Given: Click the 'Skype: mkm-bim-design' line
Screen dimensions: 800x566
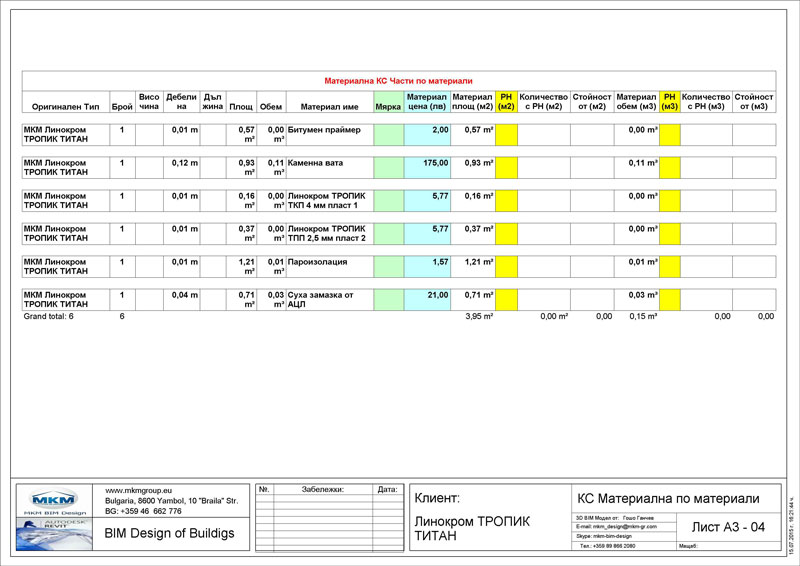Looking at the screenshot, I should coord(604,536).
